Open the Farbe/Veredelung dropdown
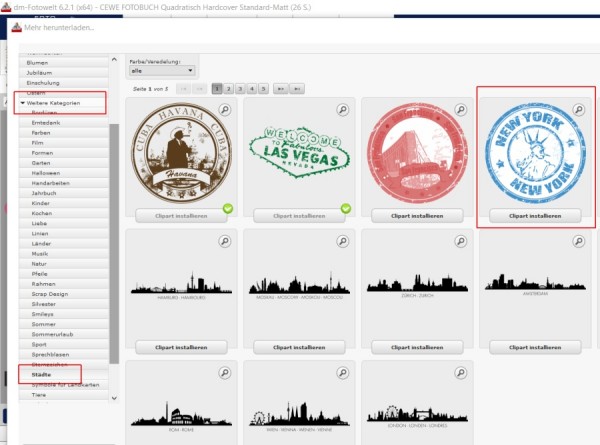The width and height of the screenshot is (600, 445). 162,71
